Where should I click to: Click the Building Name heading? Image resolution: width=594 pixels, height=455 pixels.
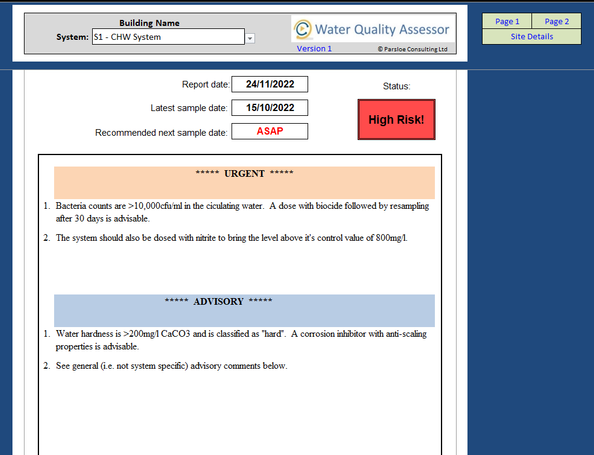click(x=149, y=23)
